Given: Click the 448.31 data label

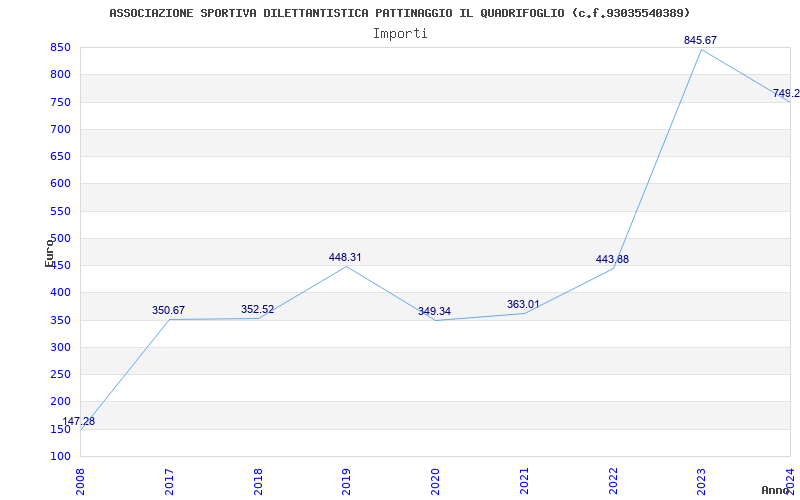Looking at the screenshot, I should point(345,257).
